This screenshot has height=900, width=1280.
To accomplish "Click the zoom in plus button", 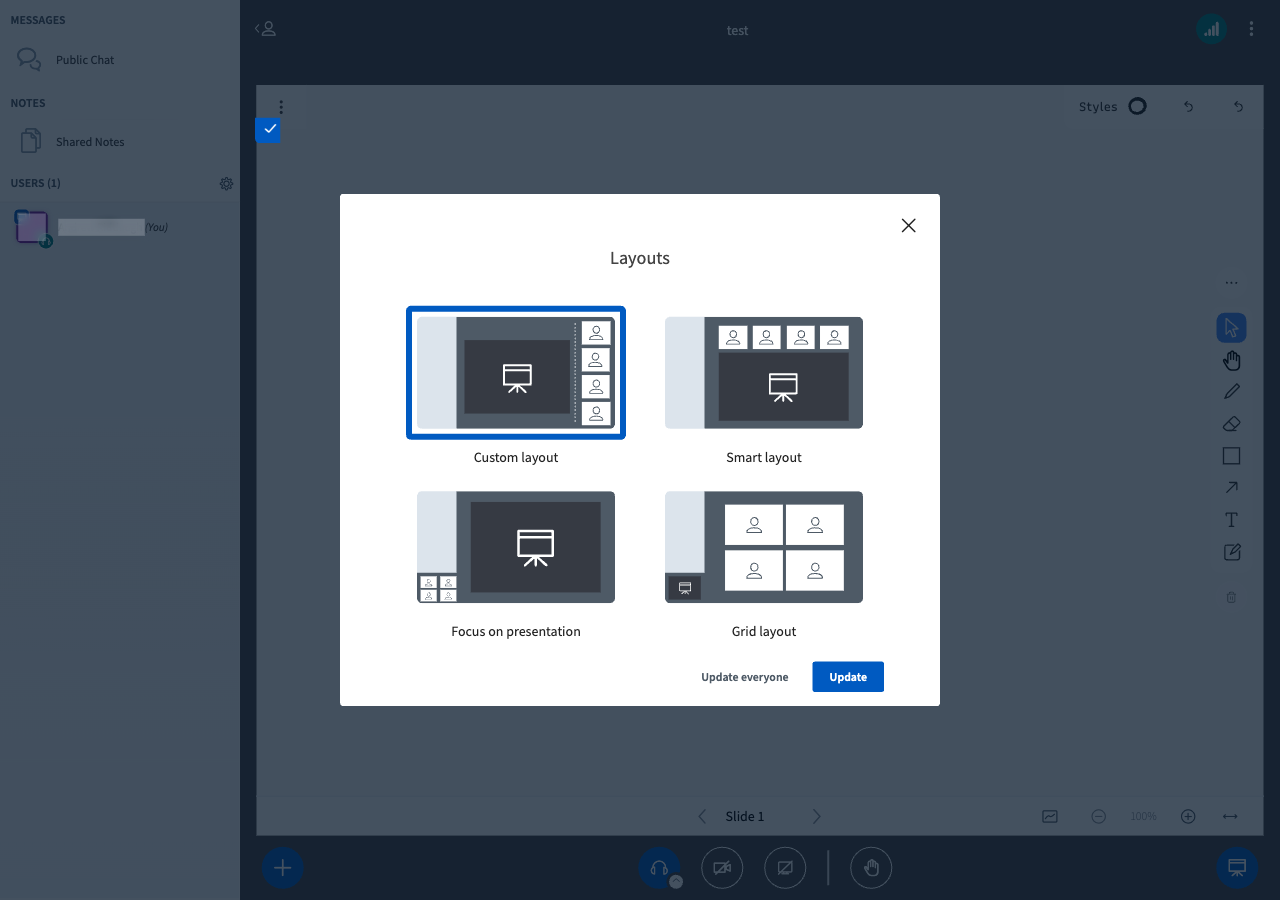I will (1188, 816).
